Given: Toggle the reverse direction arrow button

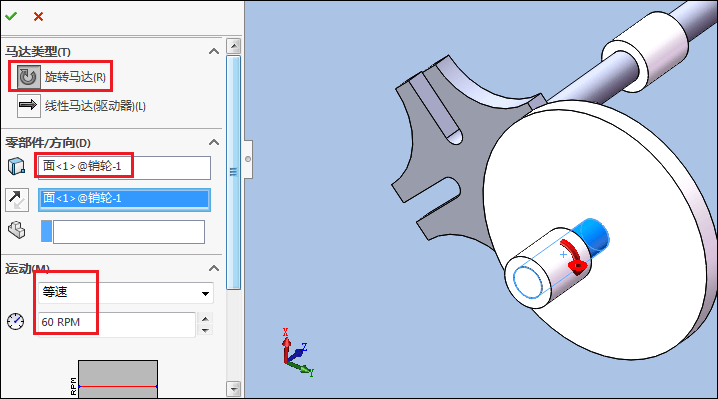Looking at the screenshot, I should (17, 200).
